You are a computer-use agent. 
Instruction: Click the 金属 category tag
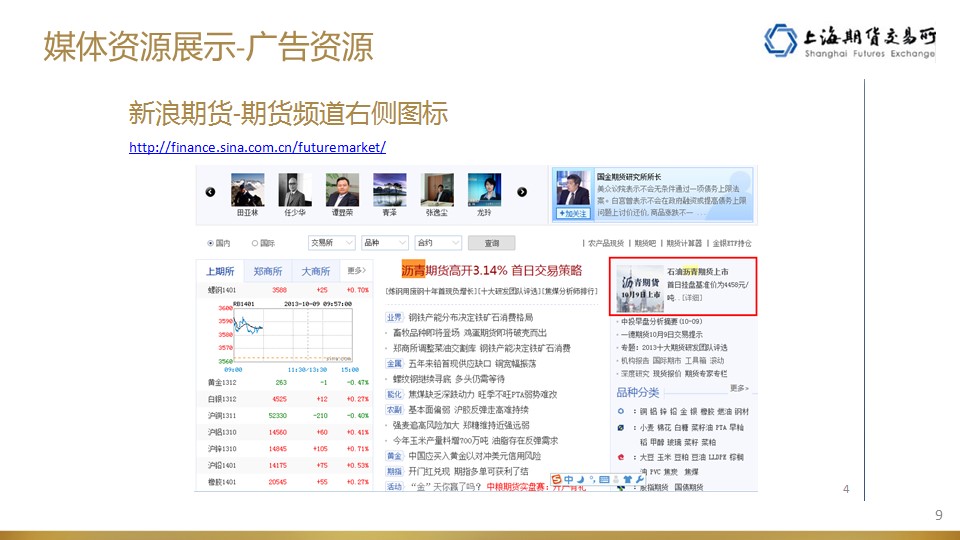pyautogui.click(x=394, y=364)
